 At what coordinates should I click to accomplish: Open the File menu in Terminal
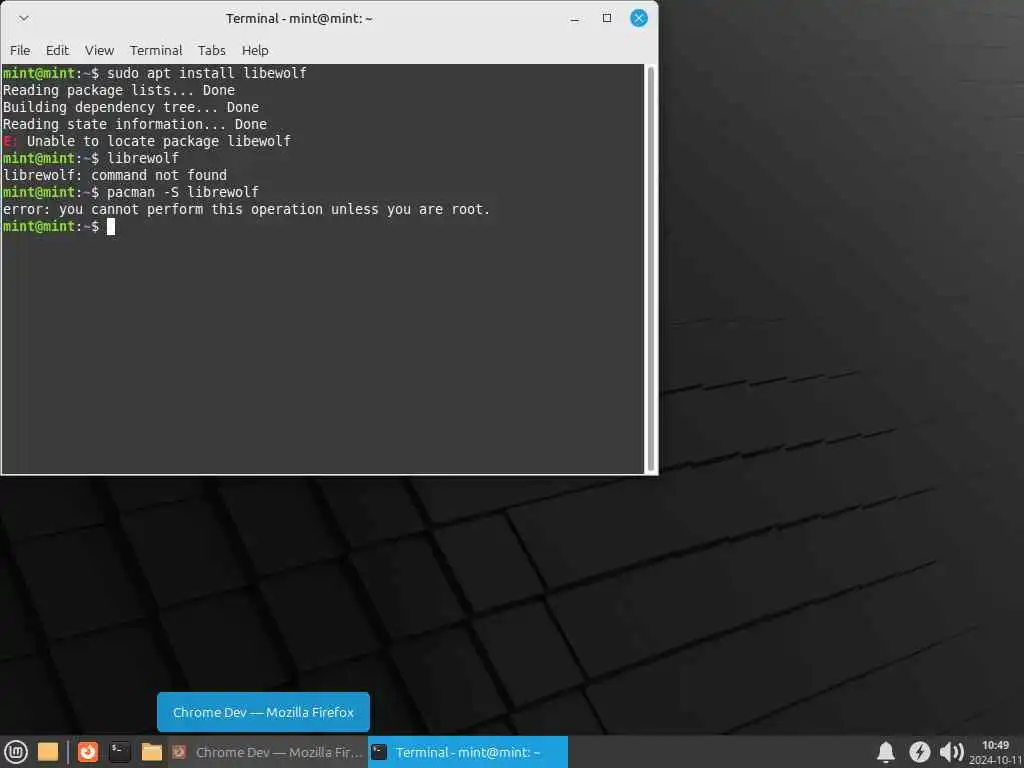pos(20,50)
